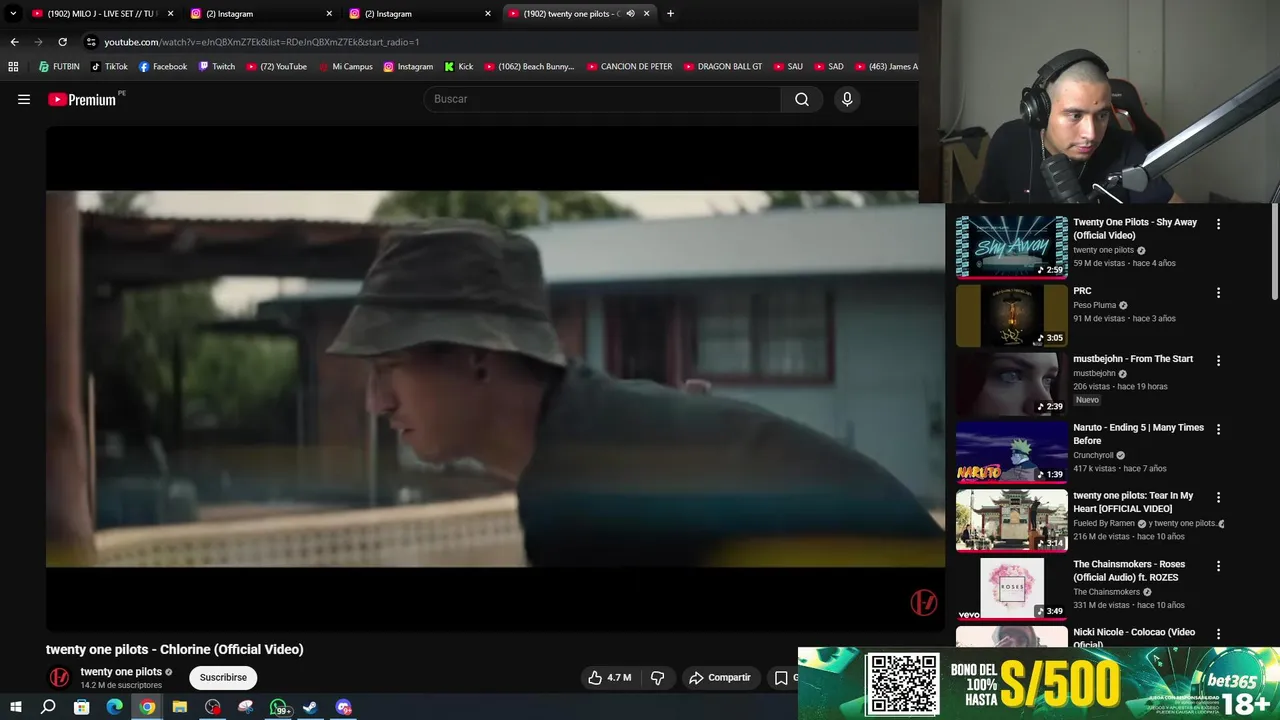Open Microsoft Edge from taskbar
1280x720 pixels.
coord(114,707)
